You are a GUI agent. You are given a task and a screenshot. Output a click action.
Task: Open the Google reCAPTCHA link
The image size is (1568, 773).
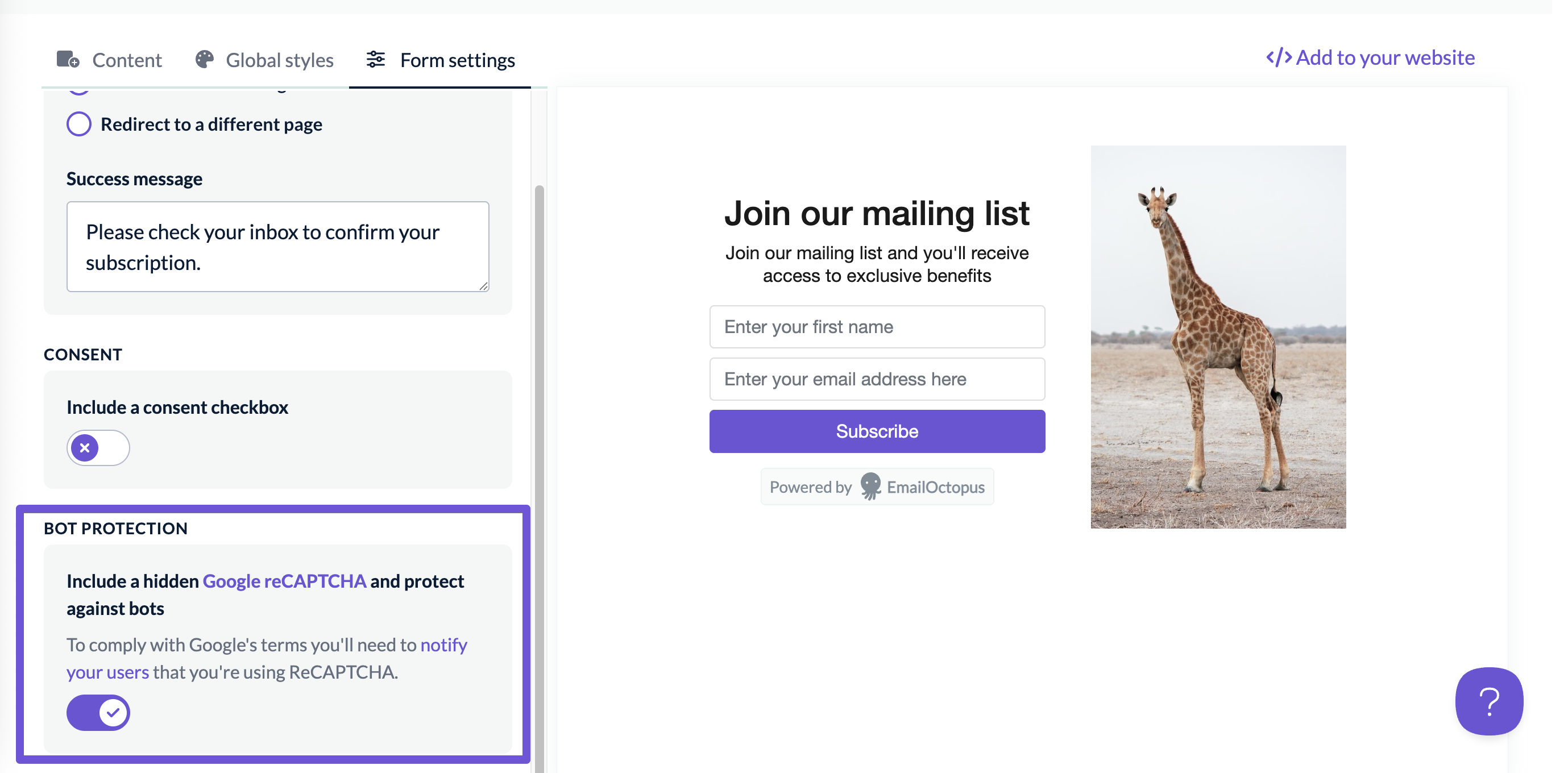284,581
